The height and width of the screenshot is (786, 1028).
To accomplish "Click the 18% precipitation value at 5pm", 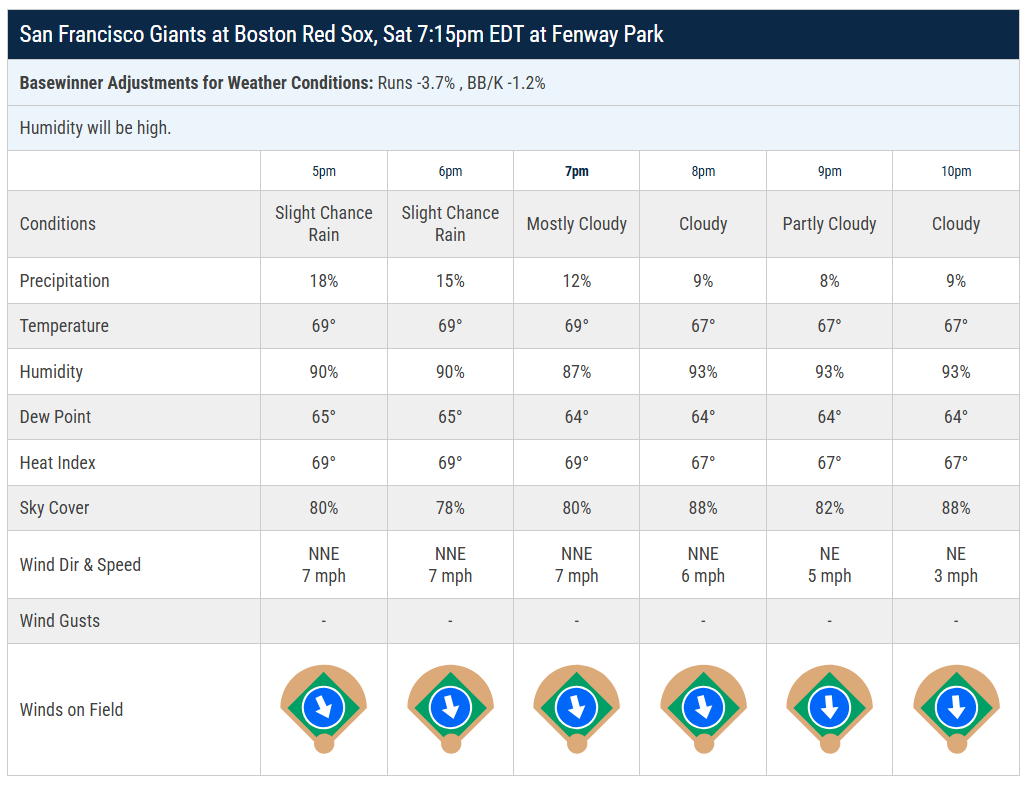I will point(324,281).
